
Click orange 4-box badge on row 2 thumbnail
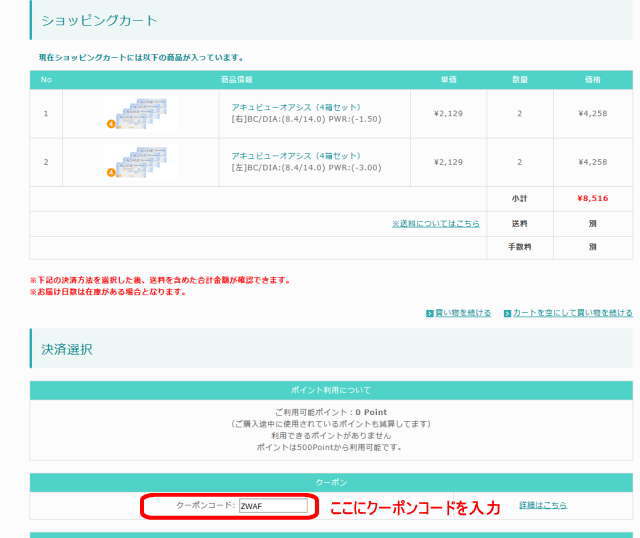point(111,173)
